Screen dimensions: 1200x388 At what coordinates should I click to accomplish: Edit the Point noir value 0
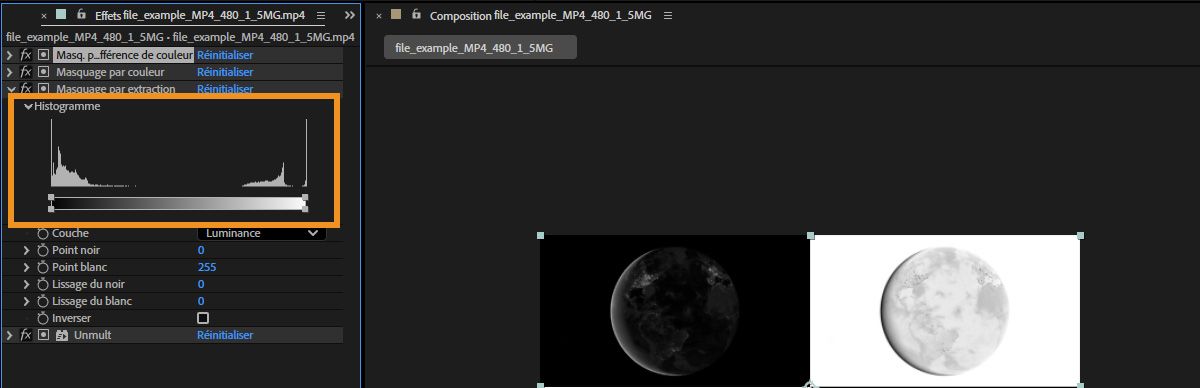201,250
